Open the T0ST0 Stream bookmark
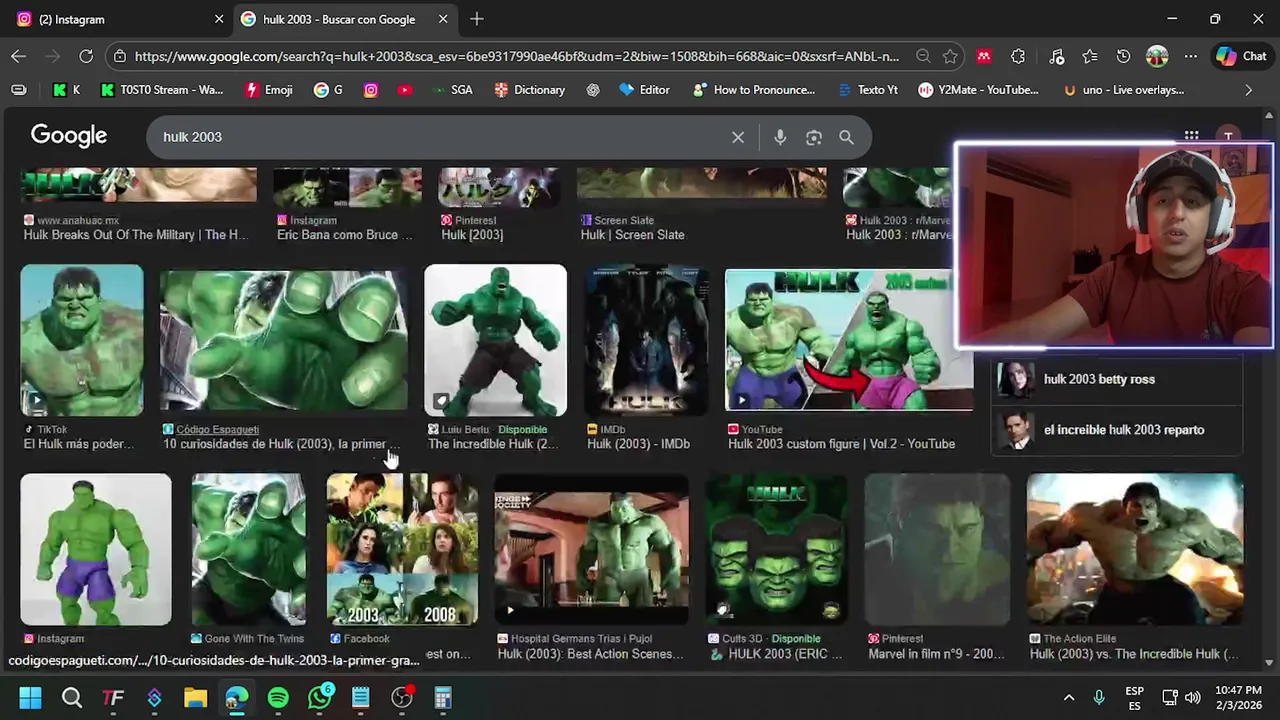 (x=162, y=90)
